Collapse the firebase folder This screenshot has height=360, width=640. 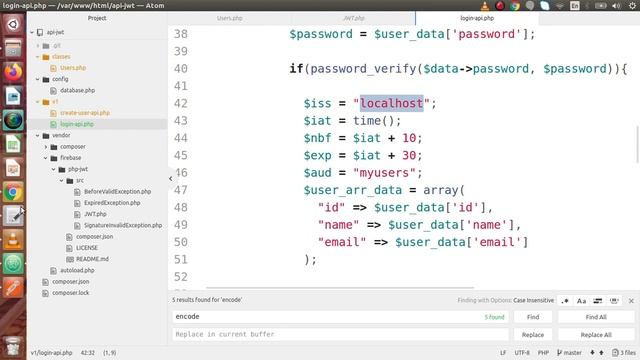[46, 158]
